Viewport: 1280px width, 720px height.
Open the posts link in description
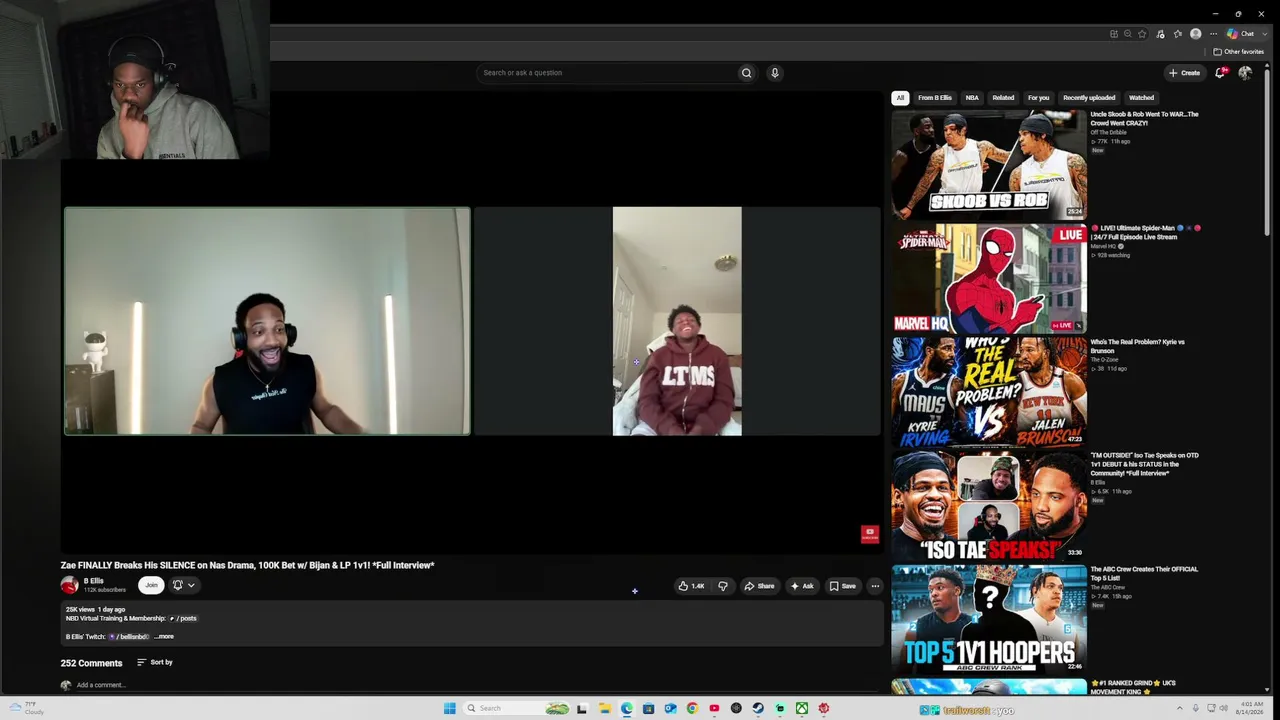click(184, 619)
